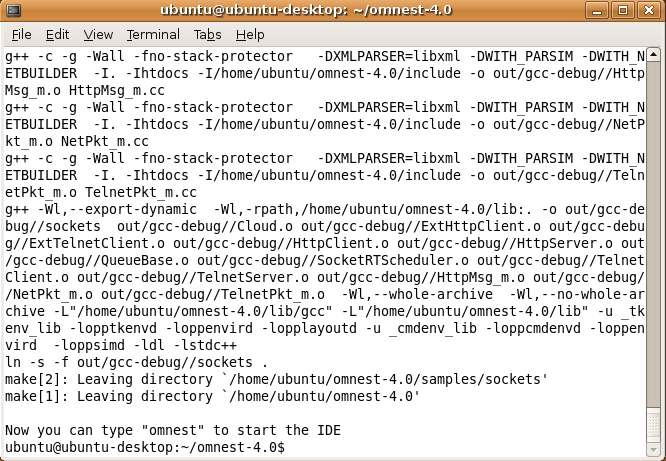Click the text 'HttpMsg_m.cc'

tap(117, 91)
